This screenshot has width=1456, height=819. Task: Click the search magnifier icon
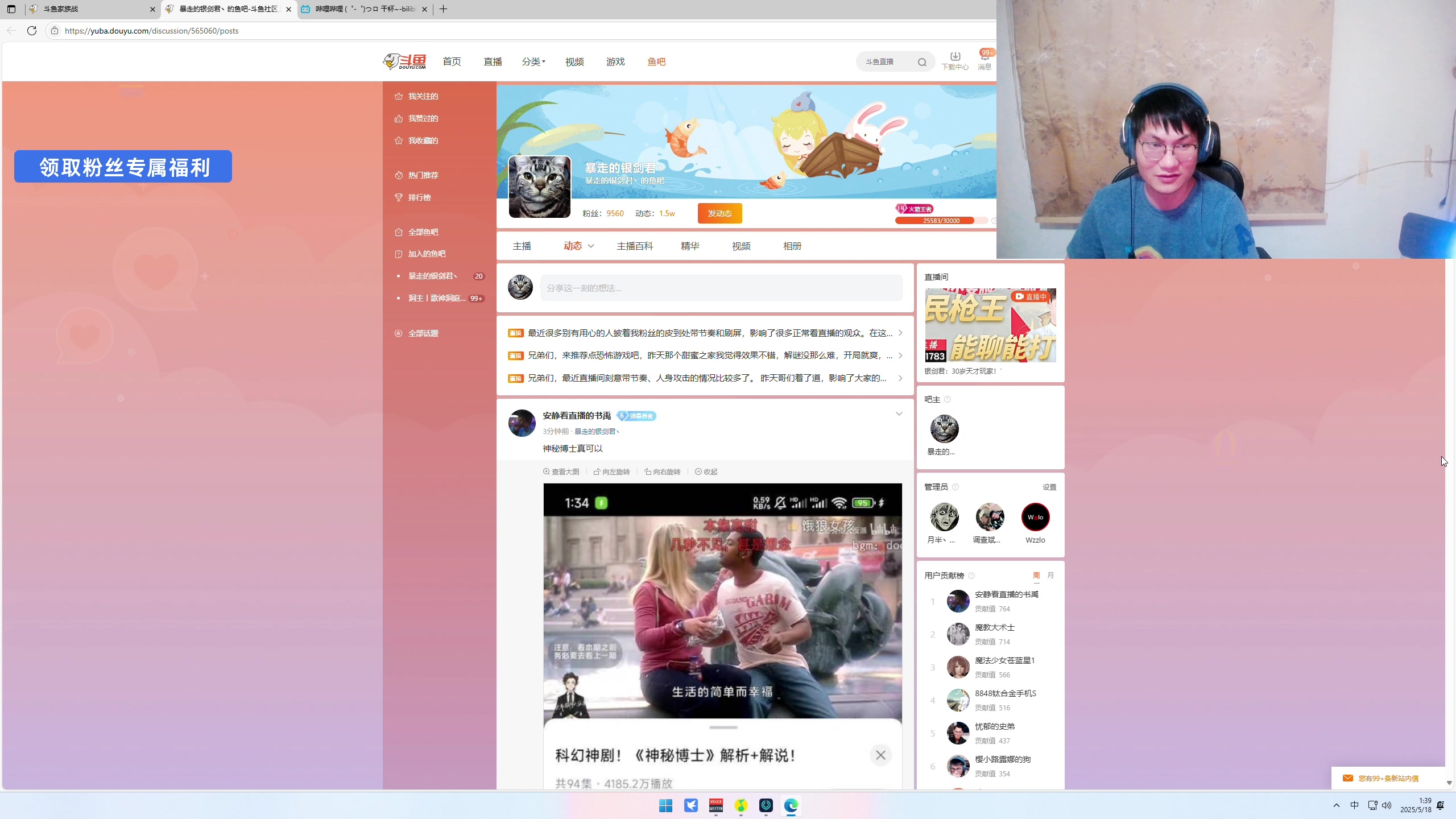tap(922, 62)
